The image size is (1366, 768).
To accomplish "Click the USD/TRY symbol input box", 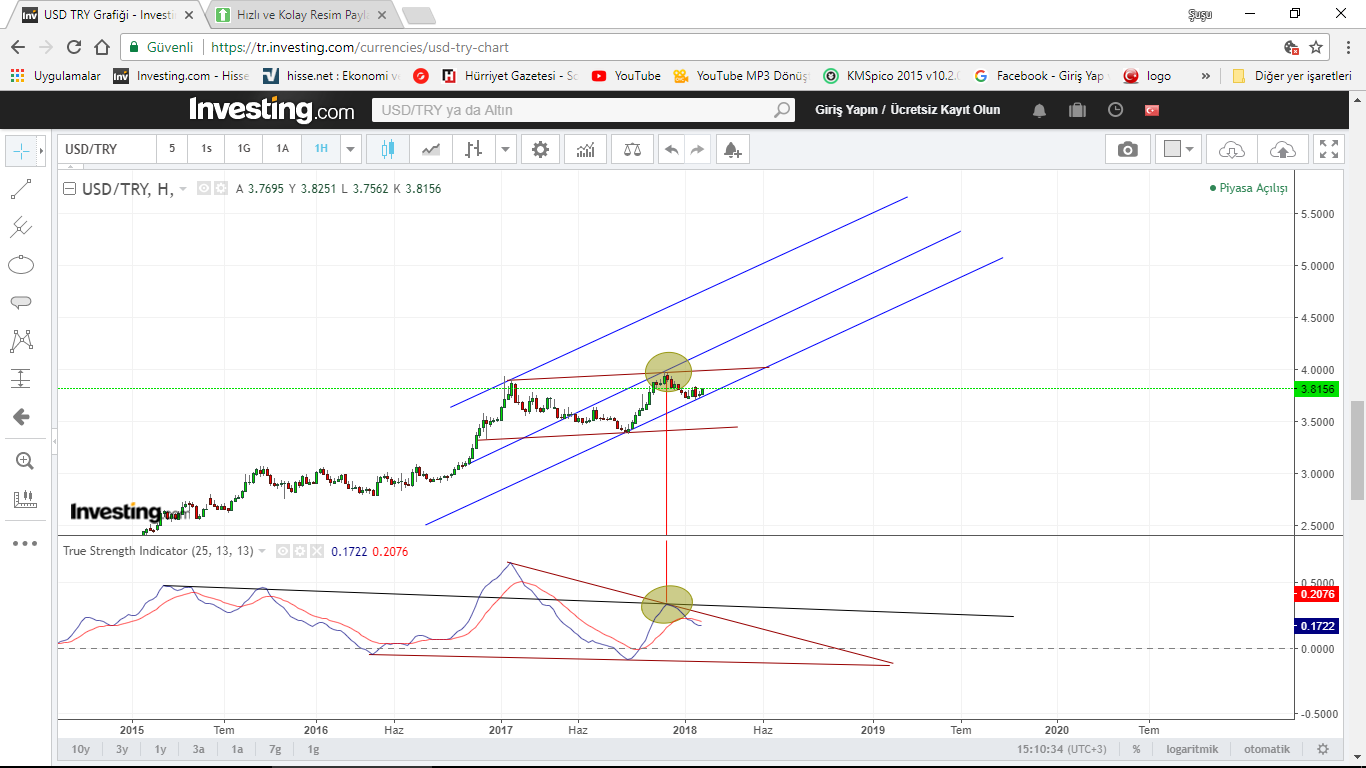I will [106, 149].
